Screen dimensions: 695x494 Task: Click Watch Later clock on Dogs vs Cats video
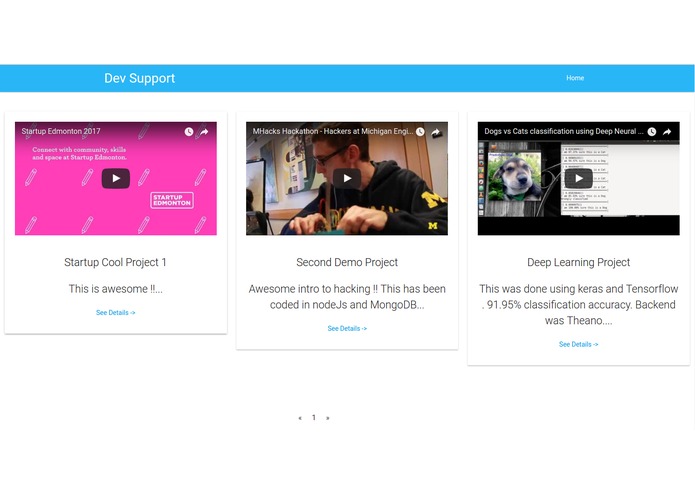(652, 132)
